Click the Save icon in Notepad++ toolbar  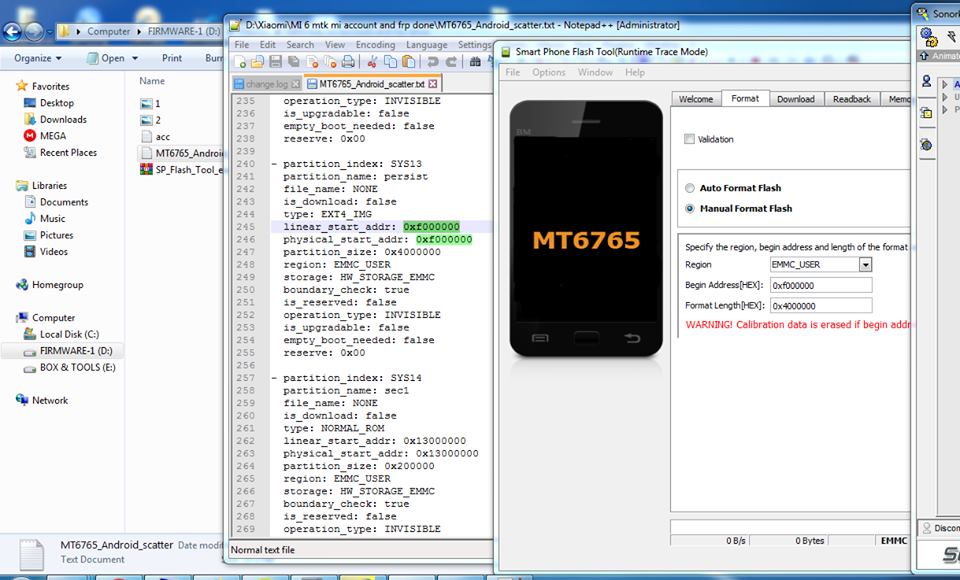(x=276, y=61)
